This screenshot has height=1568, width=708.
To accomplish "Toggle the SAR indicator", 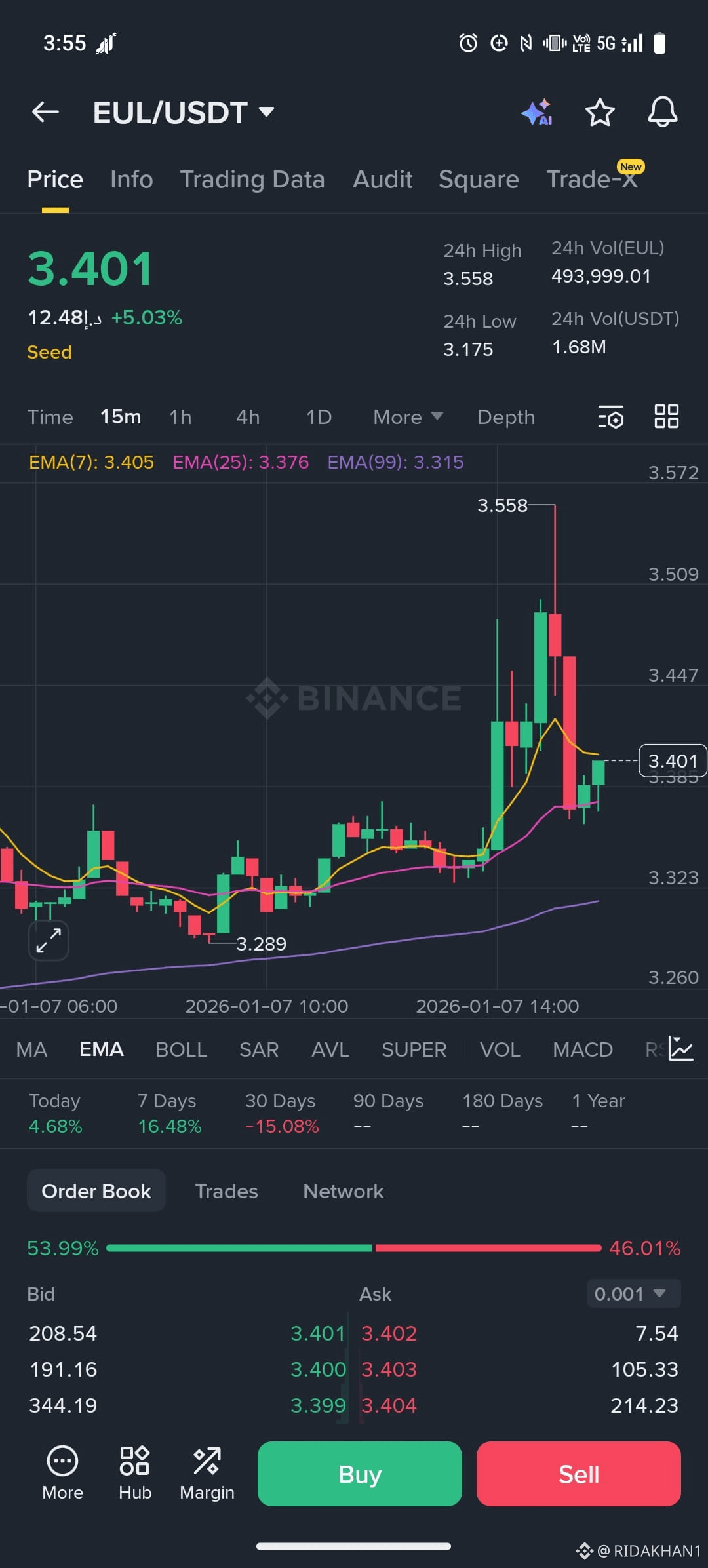I will pyautogui.click(x=259, y=1049).
